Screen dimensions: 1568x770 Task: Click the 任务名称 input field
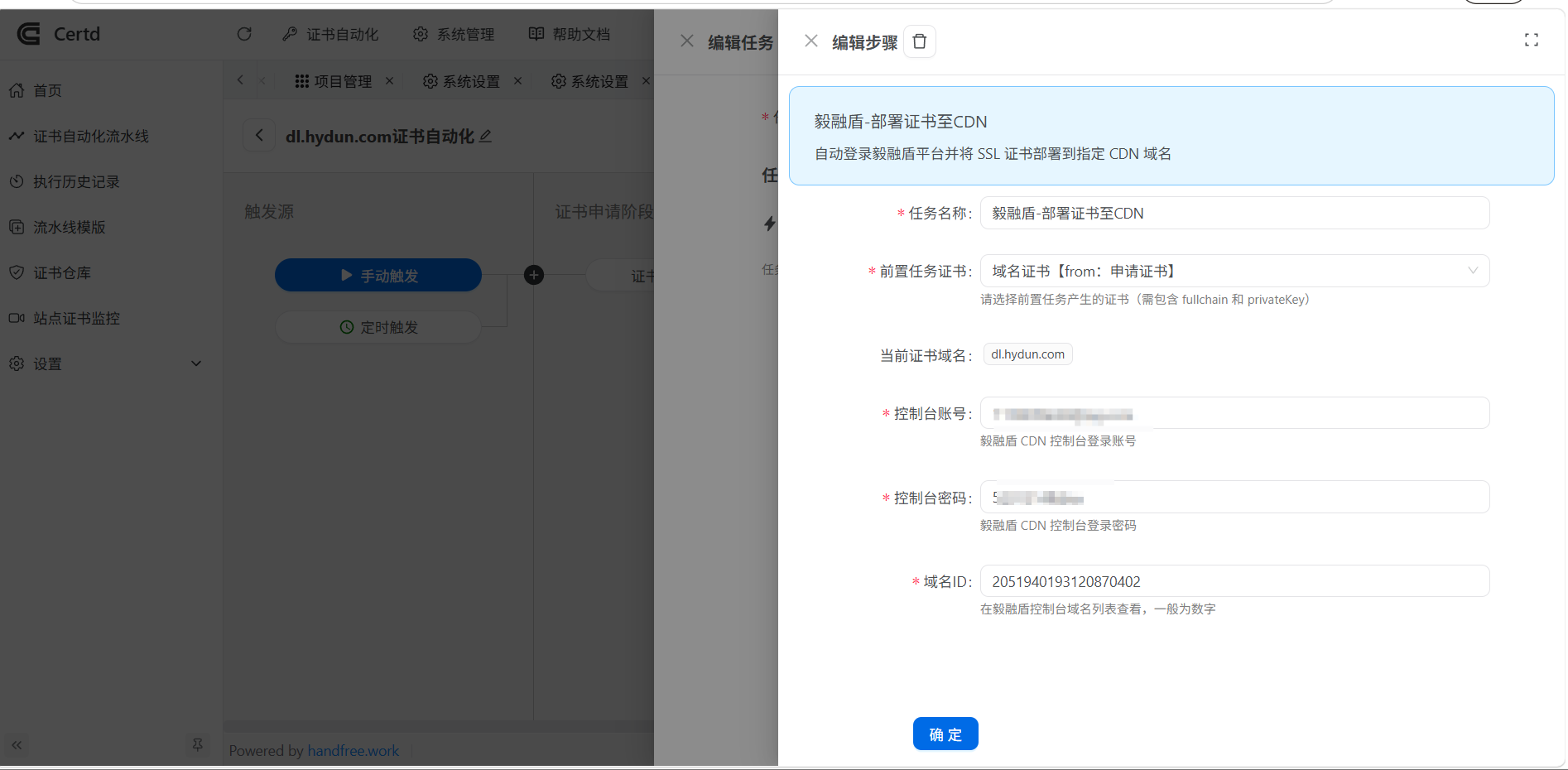pyautogui.click(x=1234, y=213)
